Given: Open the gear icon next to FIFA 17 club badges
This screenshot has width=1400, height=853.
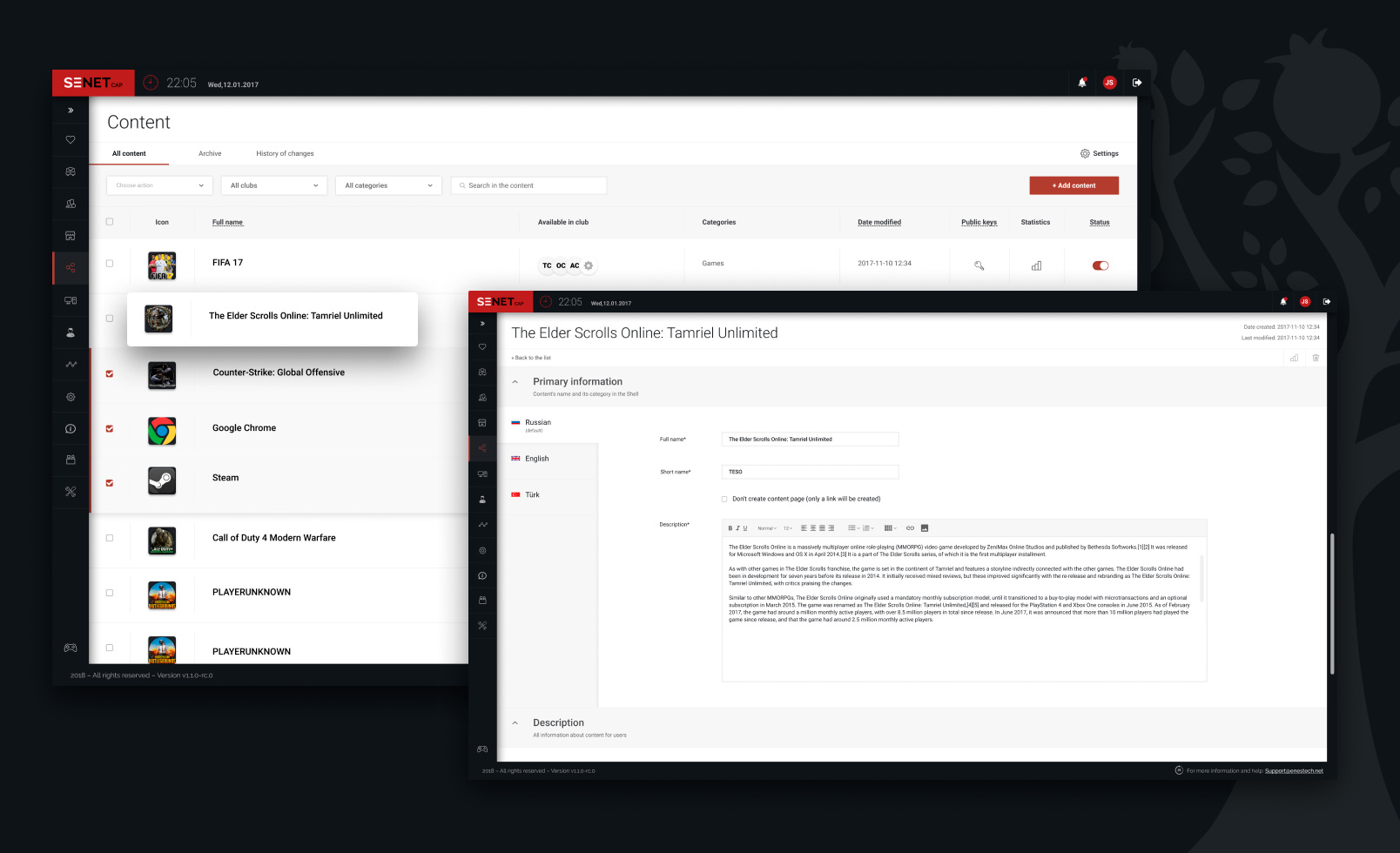Looking at the screenshot, I should point(589,265).
